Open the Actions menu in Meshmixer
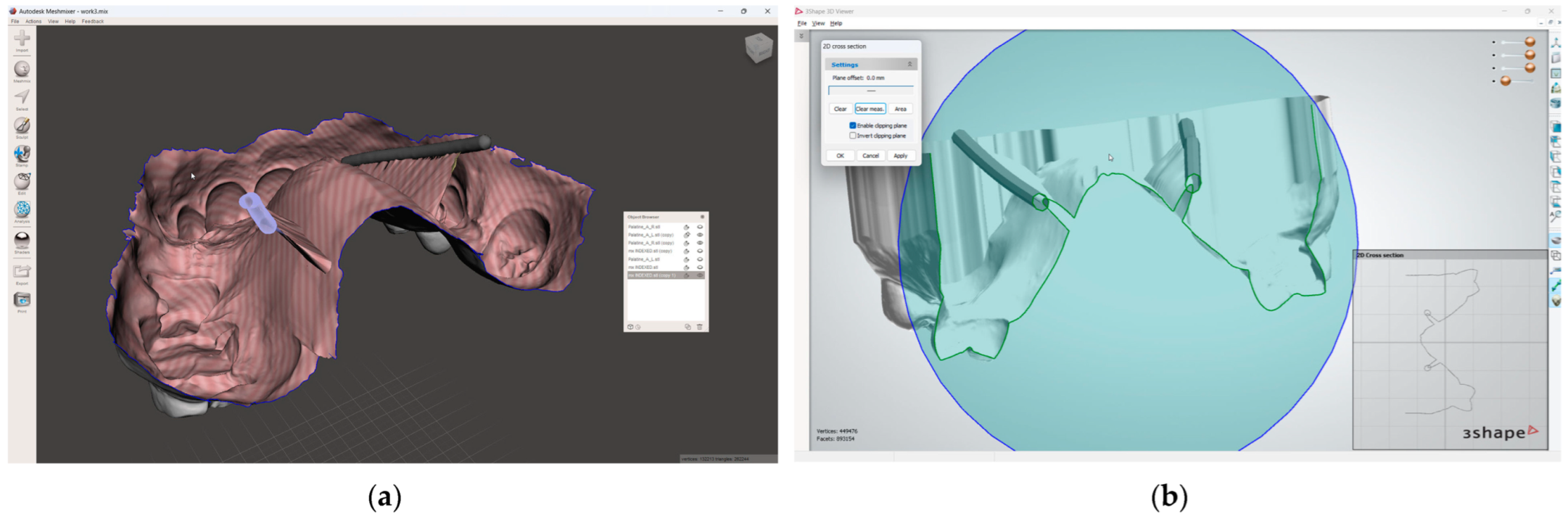Image resolution: width=1568 pixels, height=519 pixels. [33, 22]
